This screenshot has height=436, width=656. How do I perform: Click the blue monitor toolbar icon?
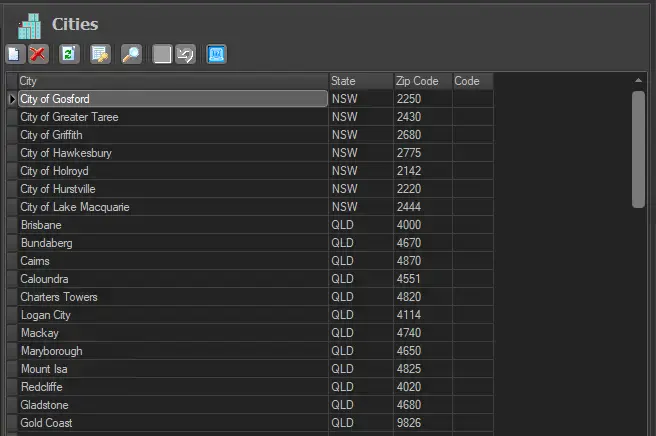(216, 54)
